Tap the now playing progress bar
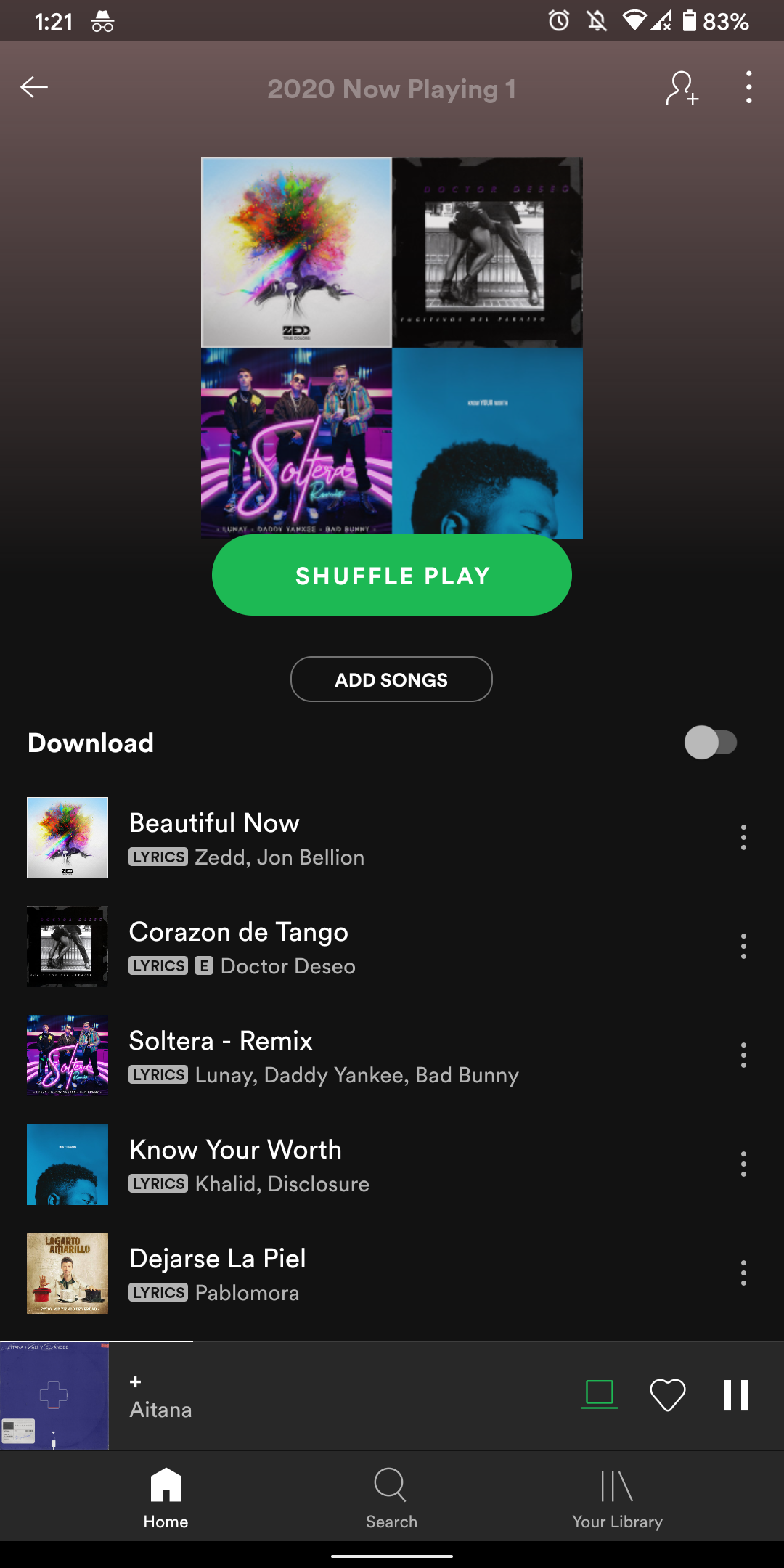 click(392, 1342)
